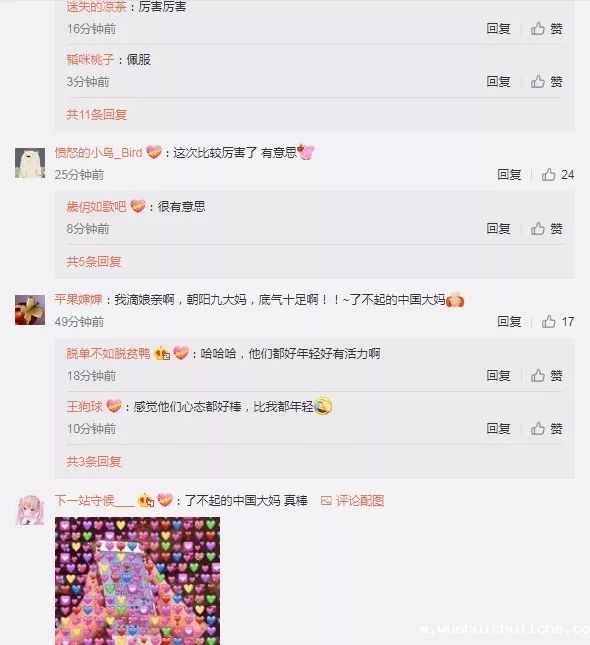Like the reply by 王狗球
The image size is (590, 645).
tap(546, 429)
